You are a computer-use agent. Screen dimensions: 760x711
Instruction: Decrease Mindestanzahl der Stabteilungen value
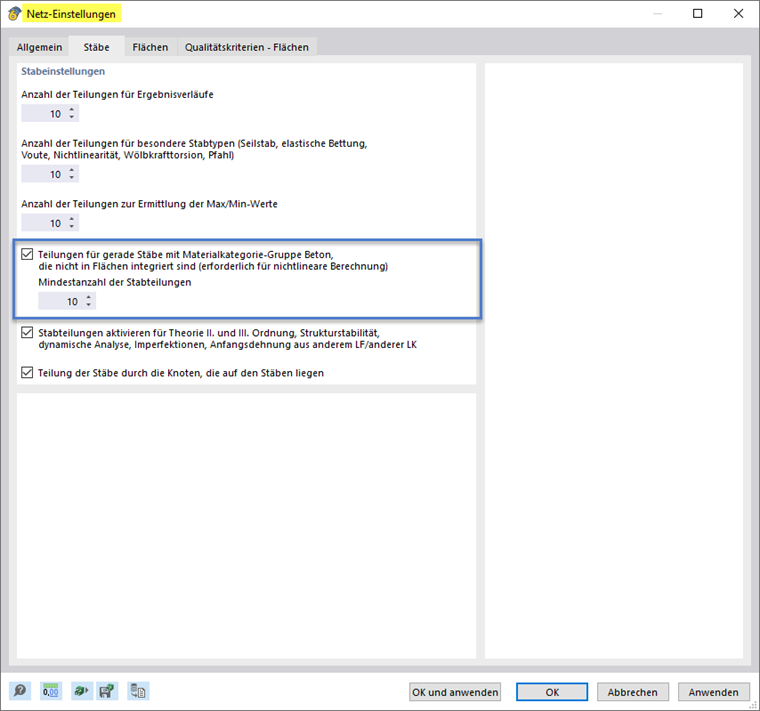tap(89, 305)
